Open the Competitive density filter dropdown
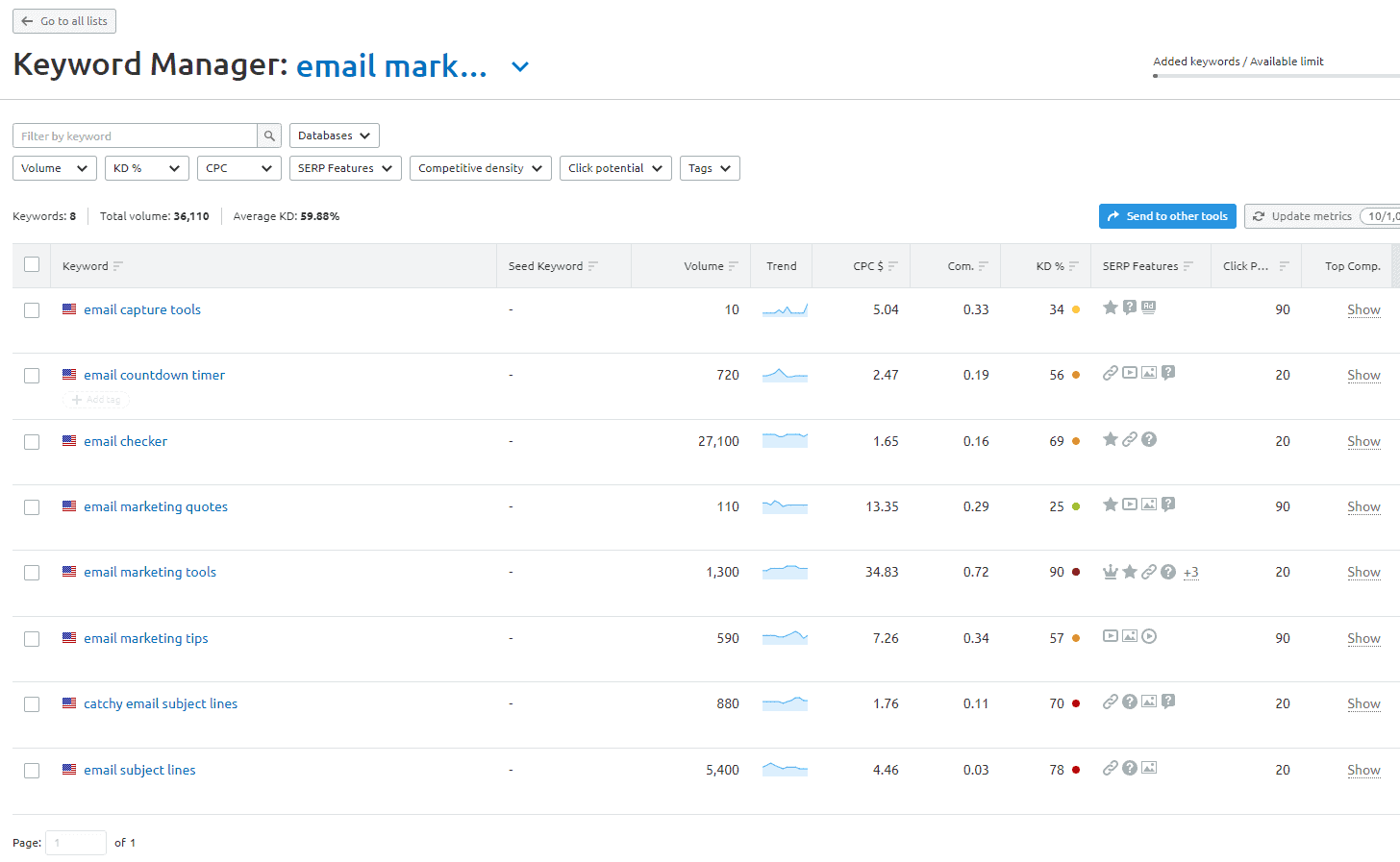 click(x=481, y=168)
